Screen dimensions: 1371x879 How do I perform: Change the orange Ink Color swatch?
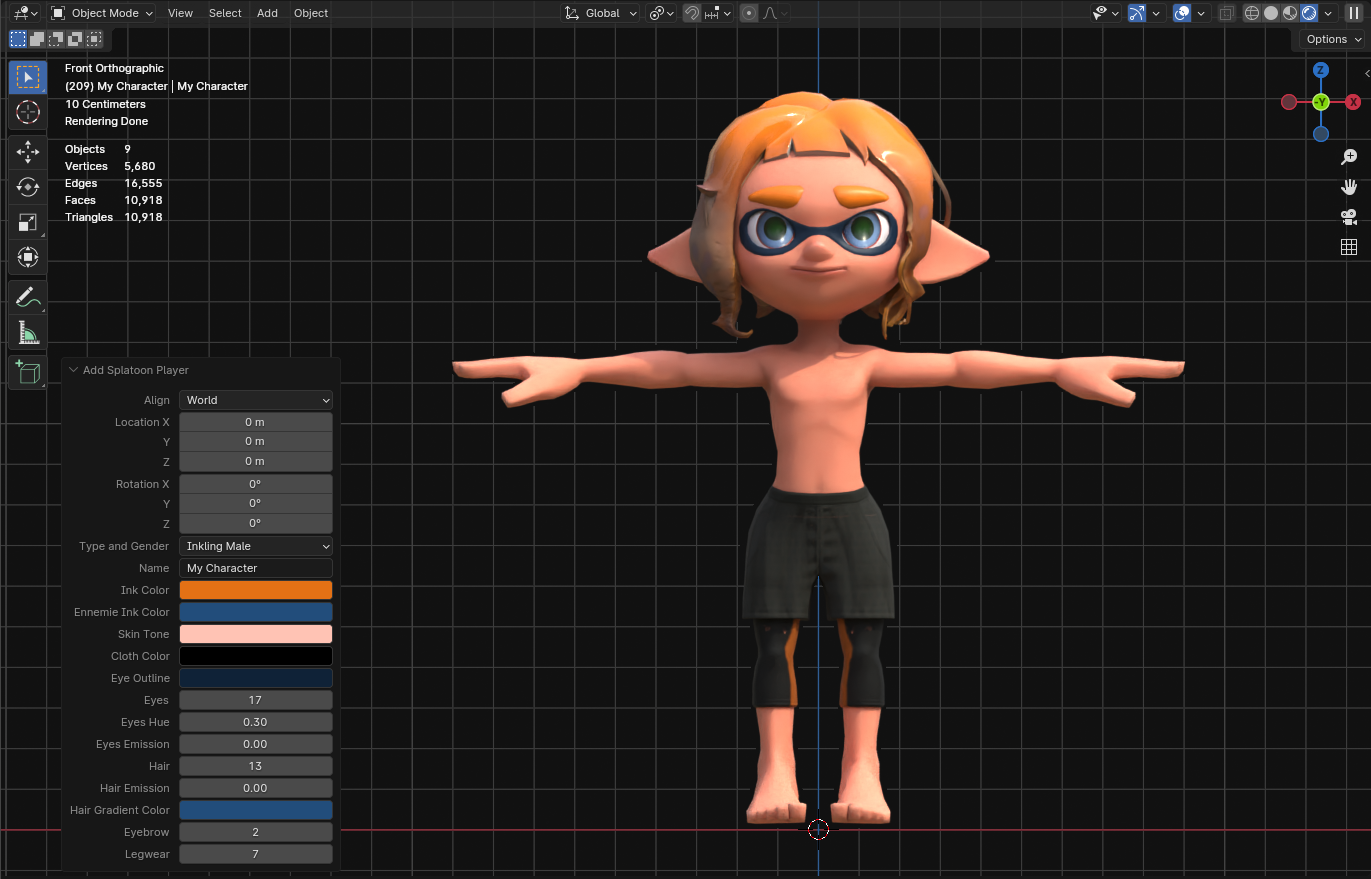[x=255, y=590]
